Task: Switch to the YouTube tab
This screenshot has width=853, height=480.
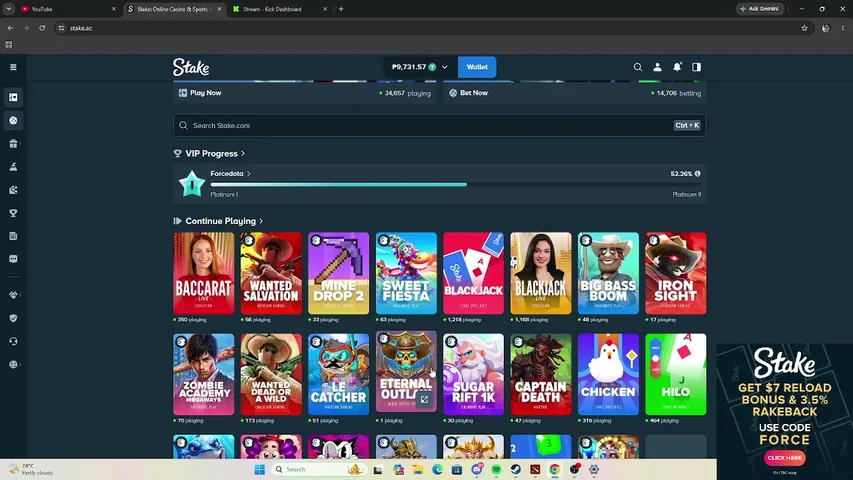Action: [67, 9]
